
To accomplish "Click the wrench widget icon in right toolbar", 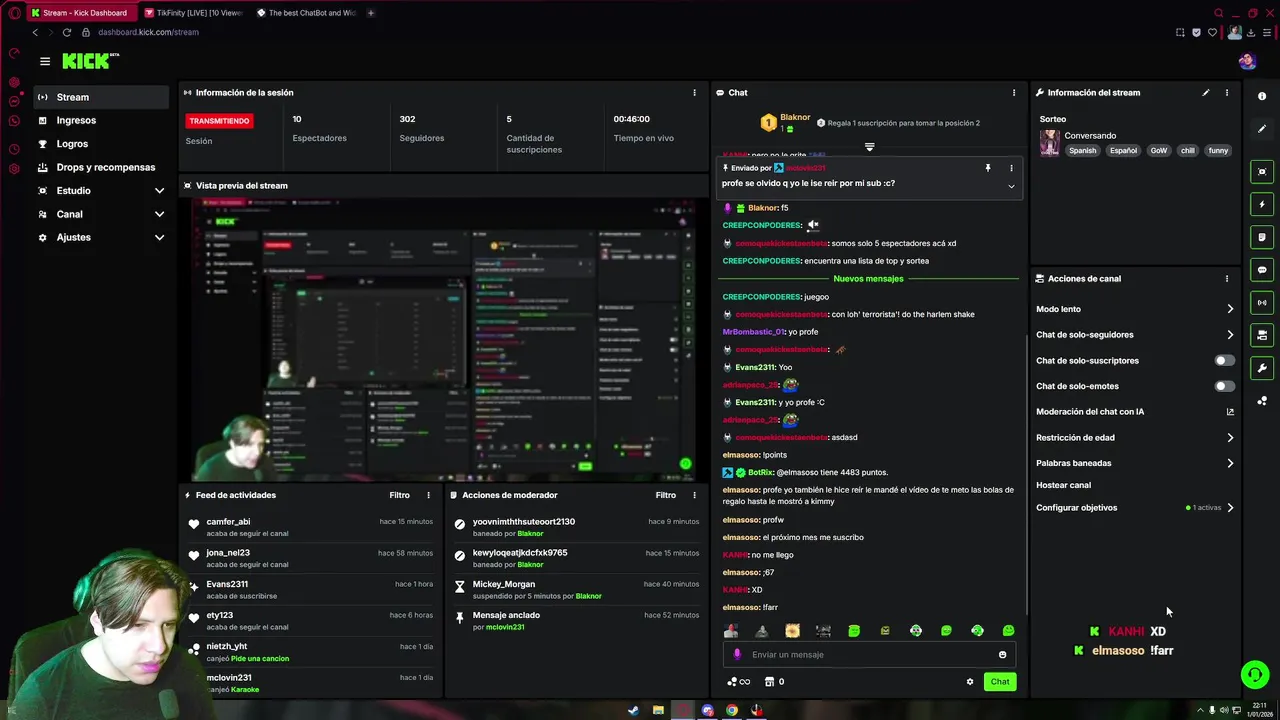I will point(1262,368).
